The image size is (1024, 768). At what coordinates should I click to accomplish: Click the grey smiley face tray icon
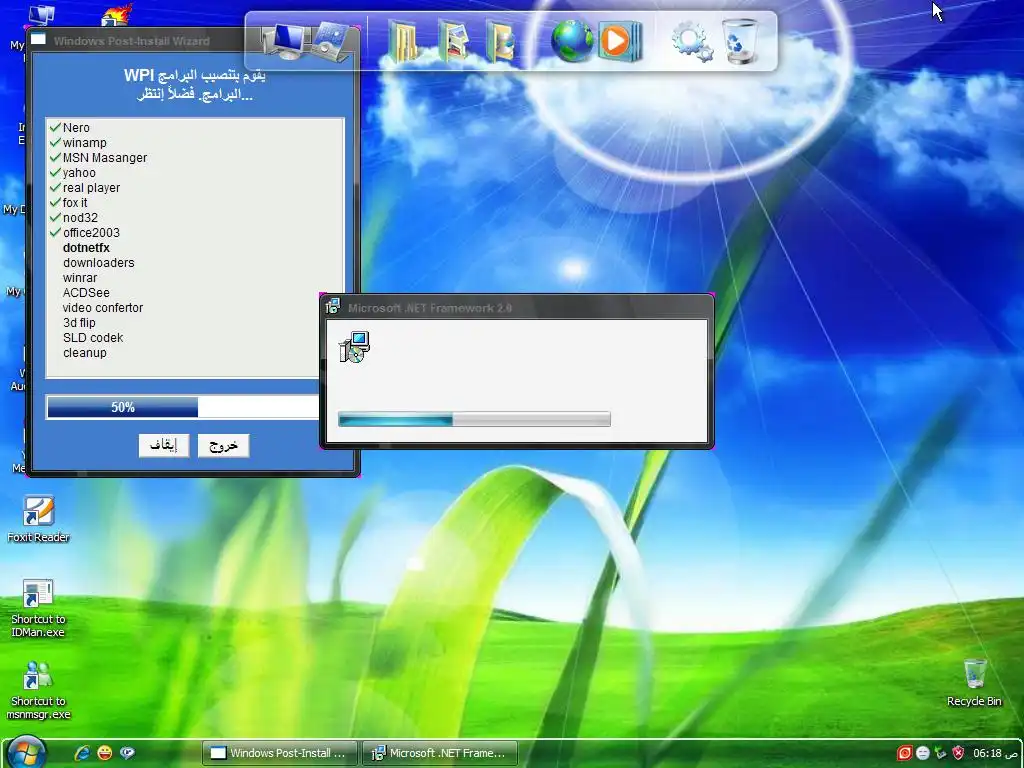[922, 753]
